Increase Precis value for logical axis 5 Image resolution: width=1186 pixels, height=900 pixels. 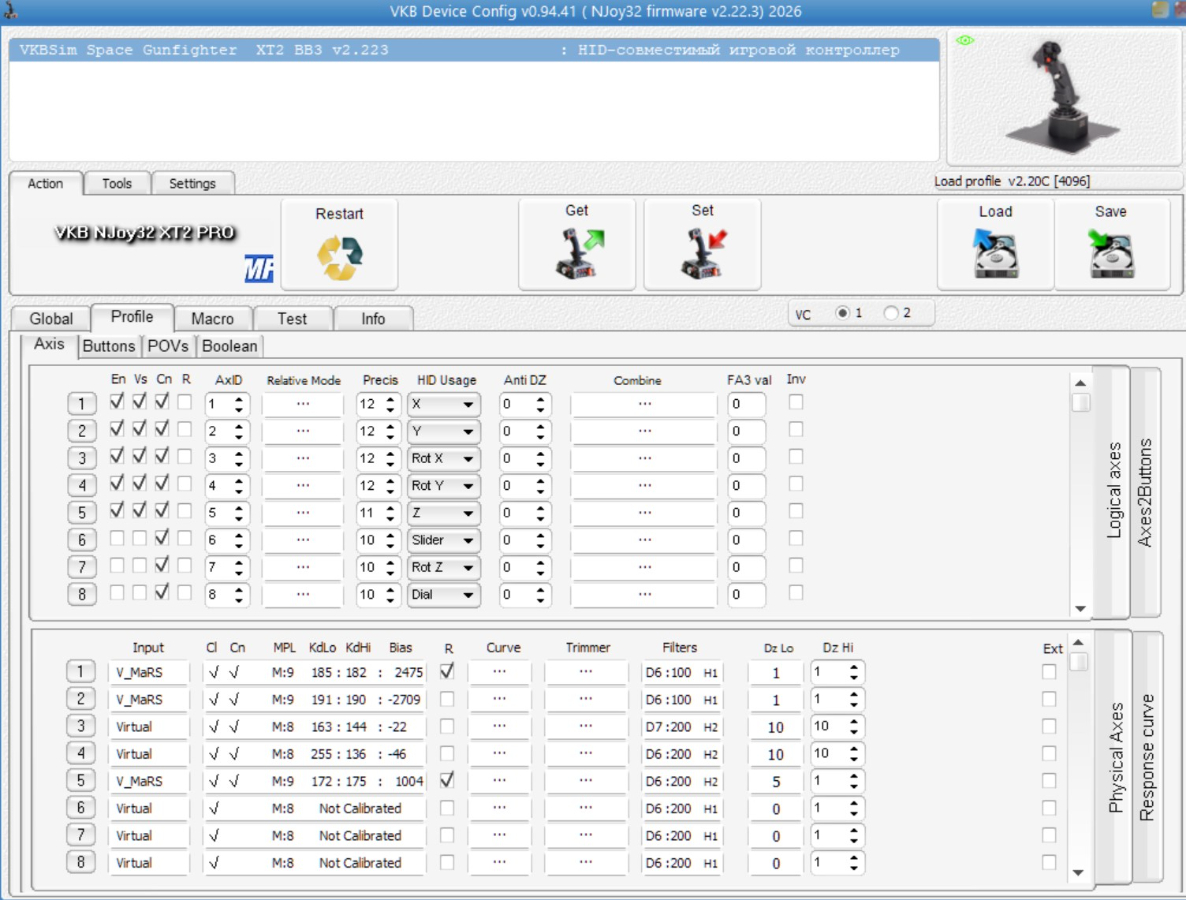[390, 507]
